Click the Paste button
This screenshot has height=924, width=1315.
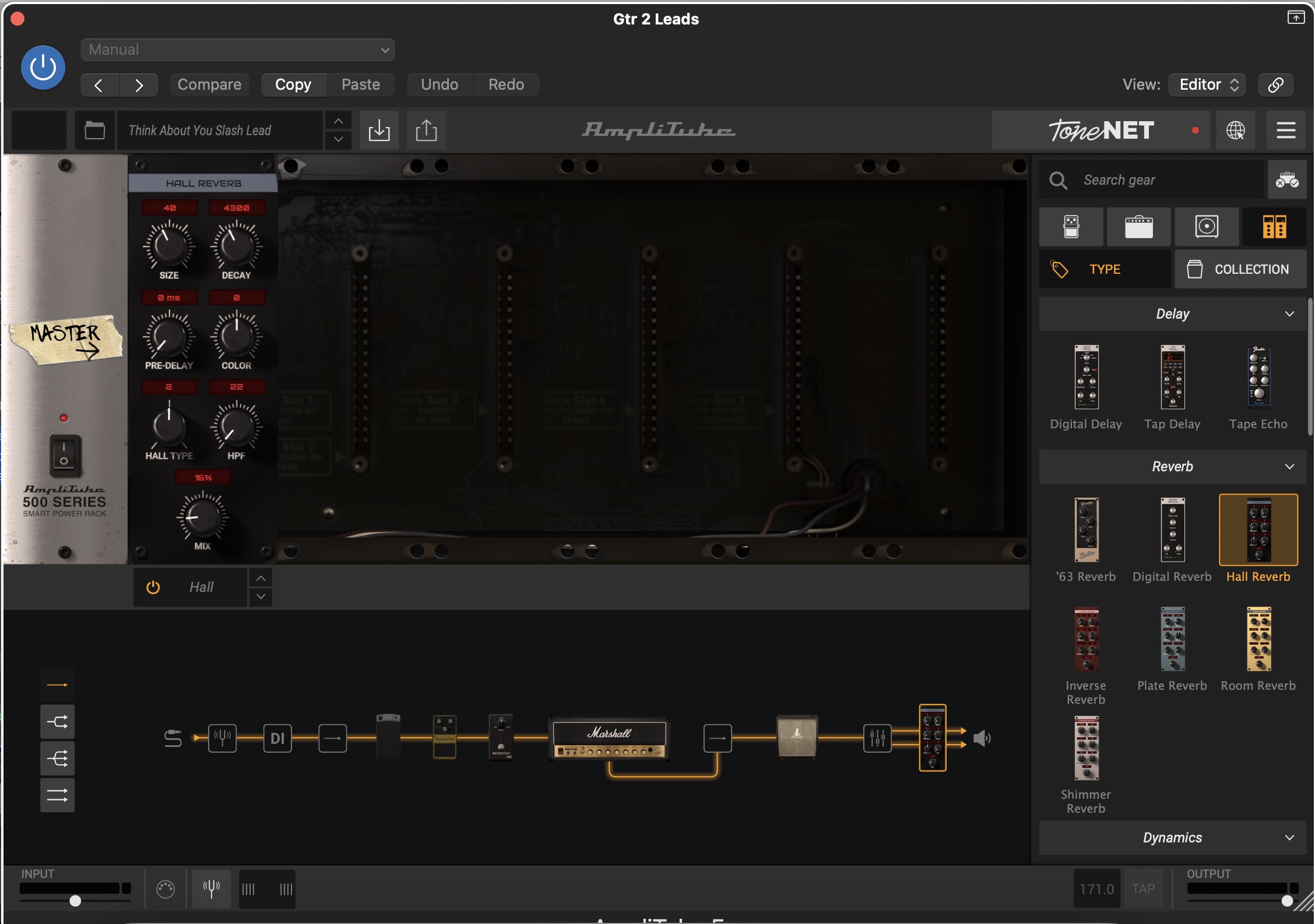[361, 85]
